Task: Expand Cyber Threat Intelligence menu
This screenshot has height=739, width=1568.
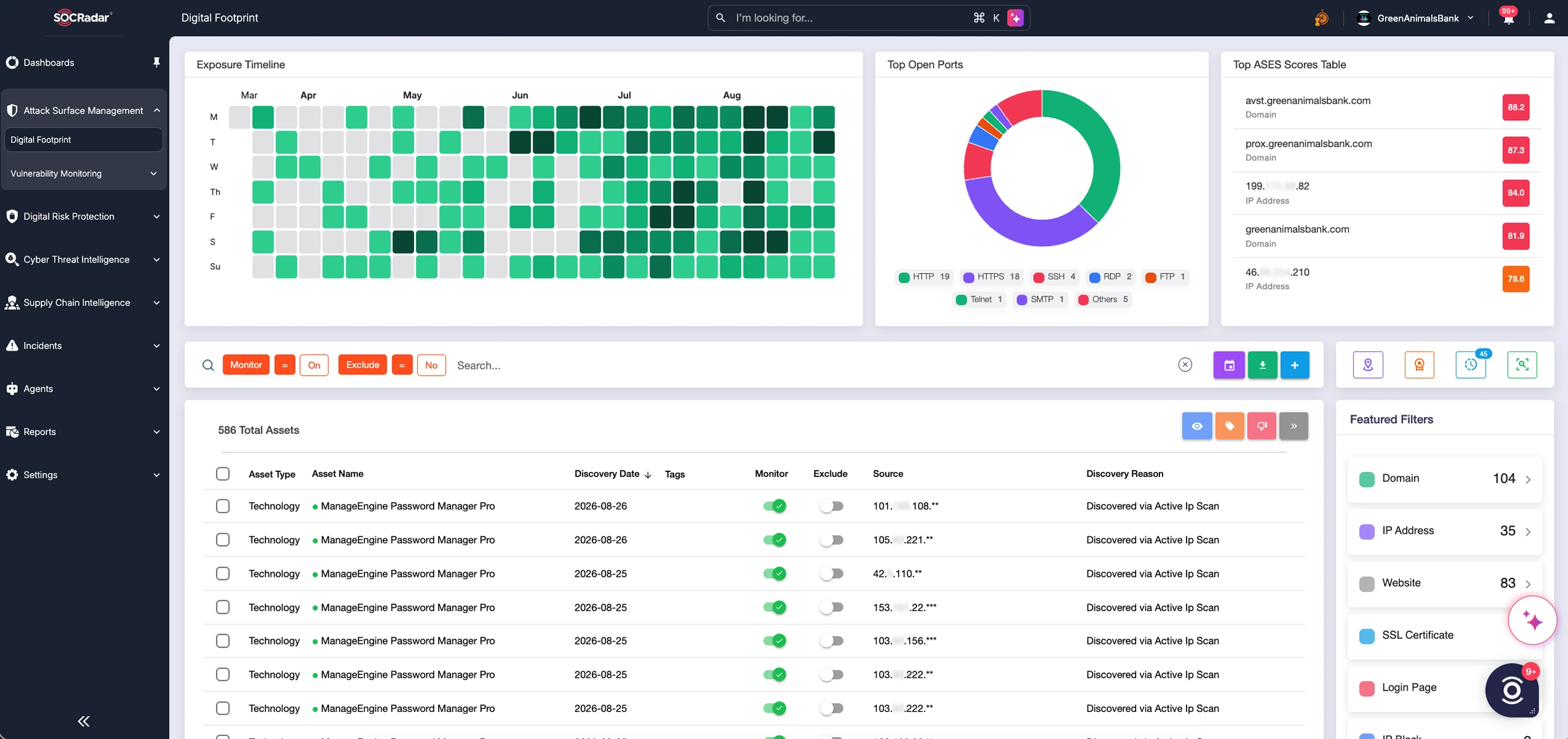Action: click(83, 260)
